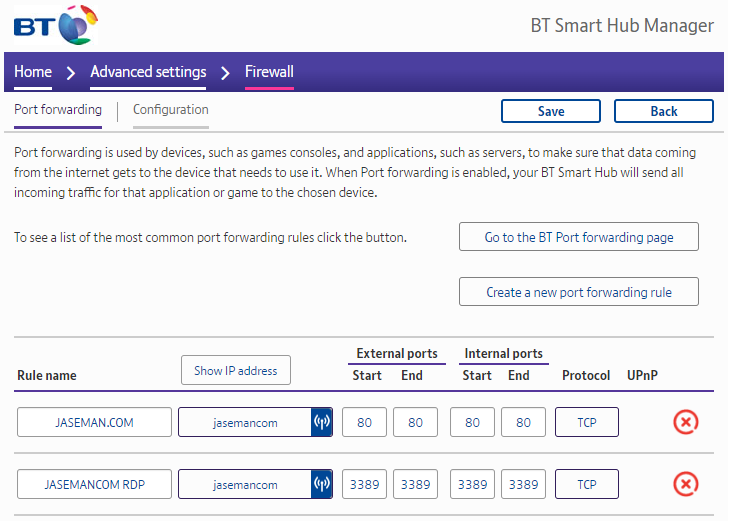Click Go to the BT Port forwarding page
729x521 pixels.
click(x=579, y=237)
